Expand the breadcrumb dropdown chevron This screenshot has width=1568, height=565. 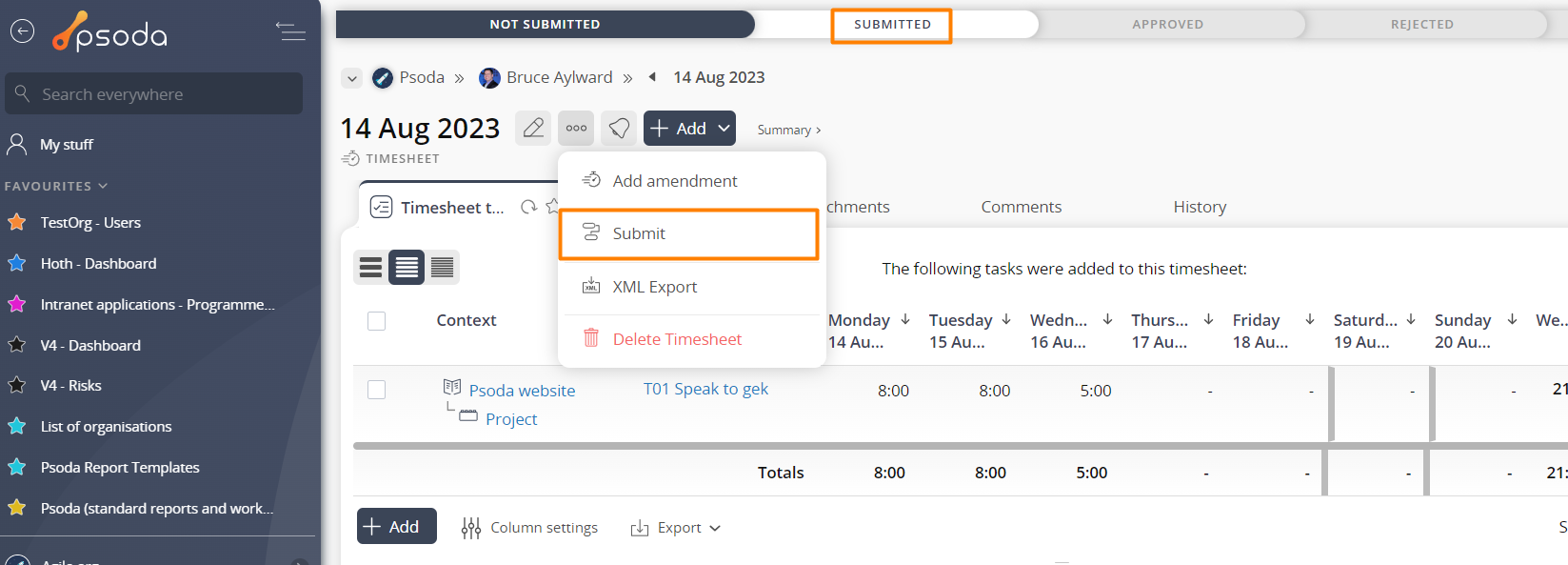pyautogui.click(x=352, y=78)
